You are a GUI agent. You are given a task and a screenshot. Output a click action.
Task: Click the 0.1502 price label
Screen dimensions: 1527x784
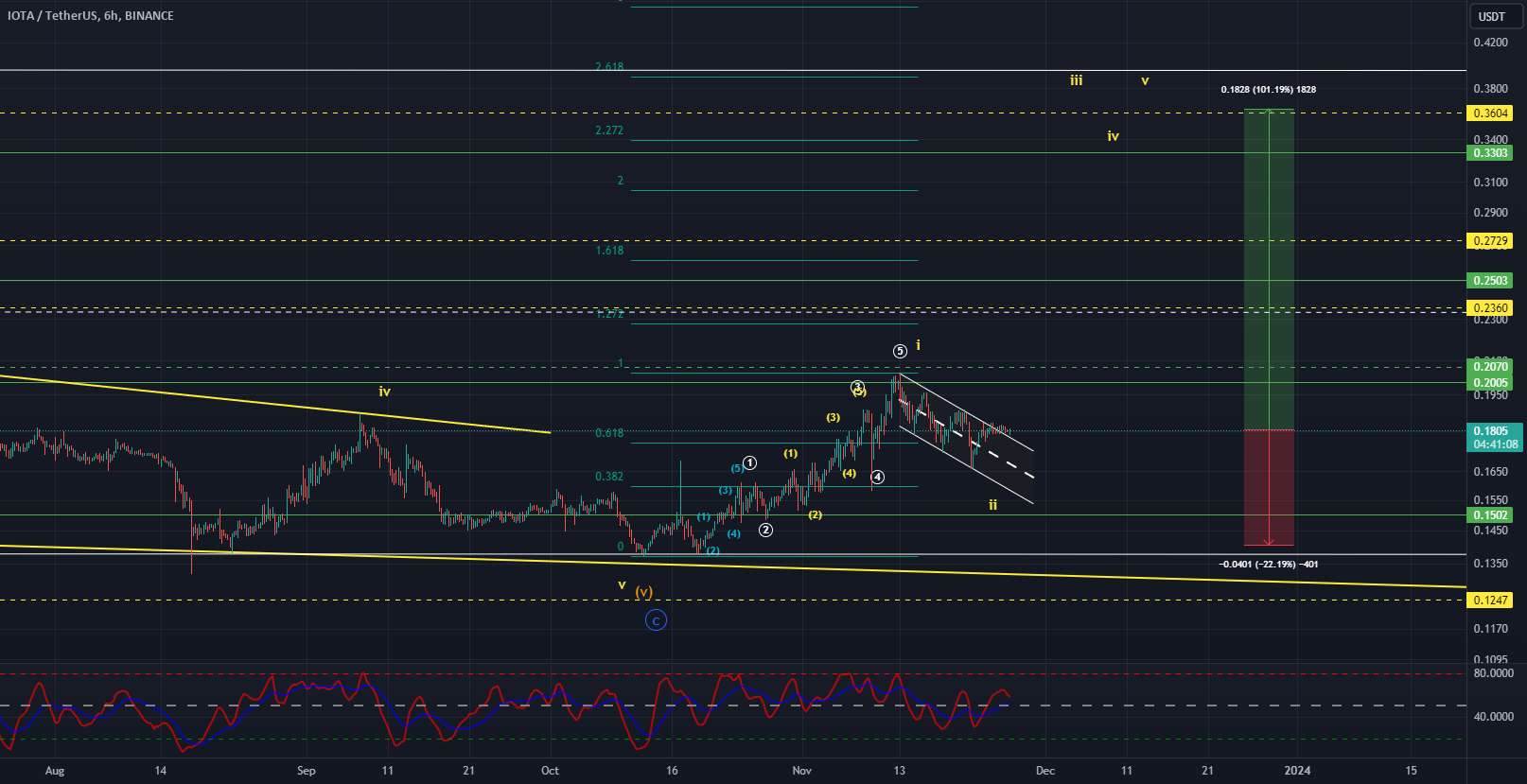[1490, 514]
